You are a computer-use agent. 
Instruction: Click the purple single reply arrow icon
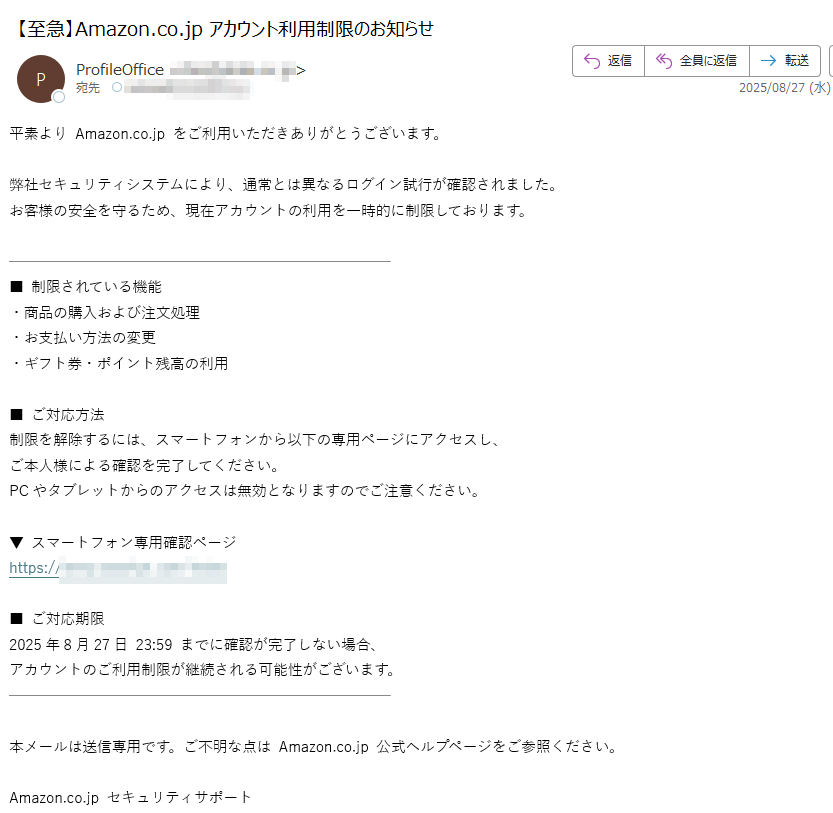(592, 61)
